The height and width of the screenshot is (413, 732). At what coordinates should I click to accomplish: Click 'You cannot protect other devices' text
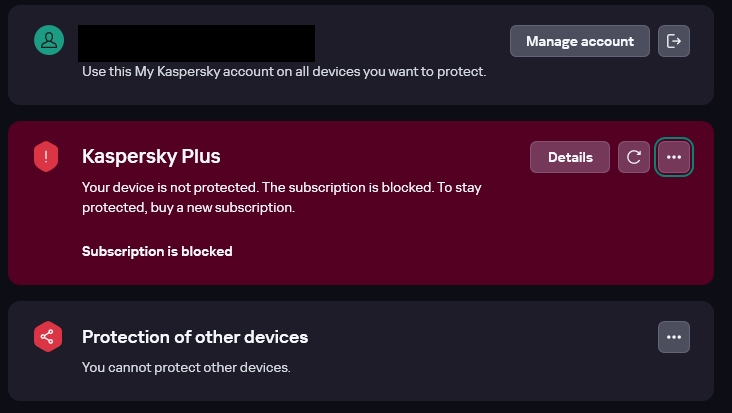(186, 367)
